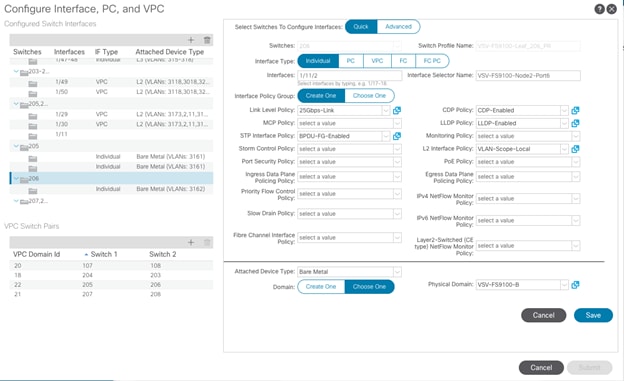Add a VPC switch pair with plus icon
Viewport: 624px width, 381px height.
click(191, 242)
